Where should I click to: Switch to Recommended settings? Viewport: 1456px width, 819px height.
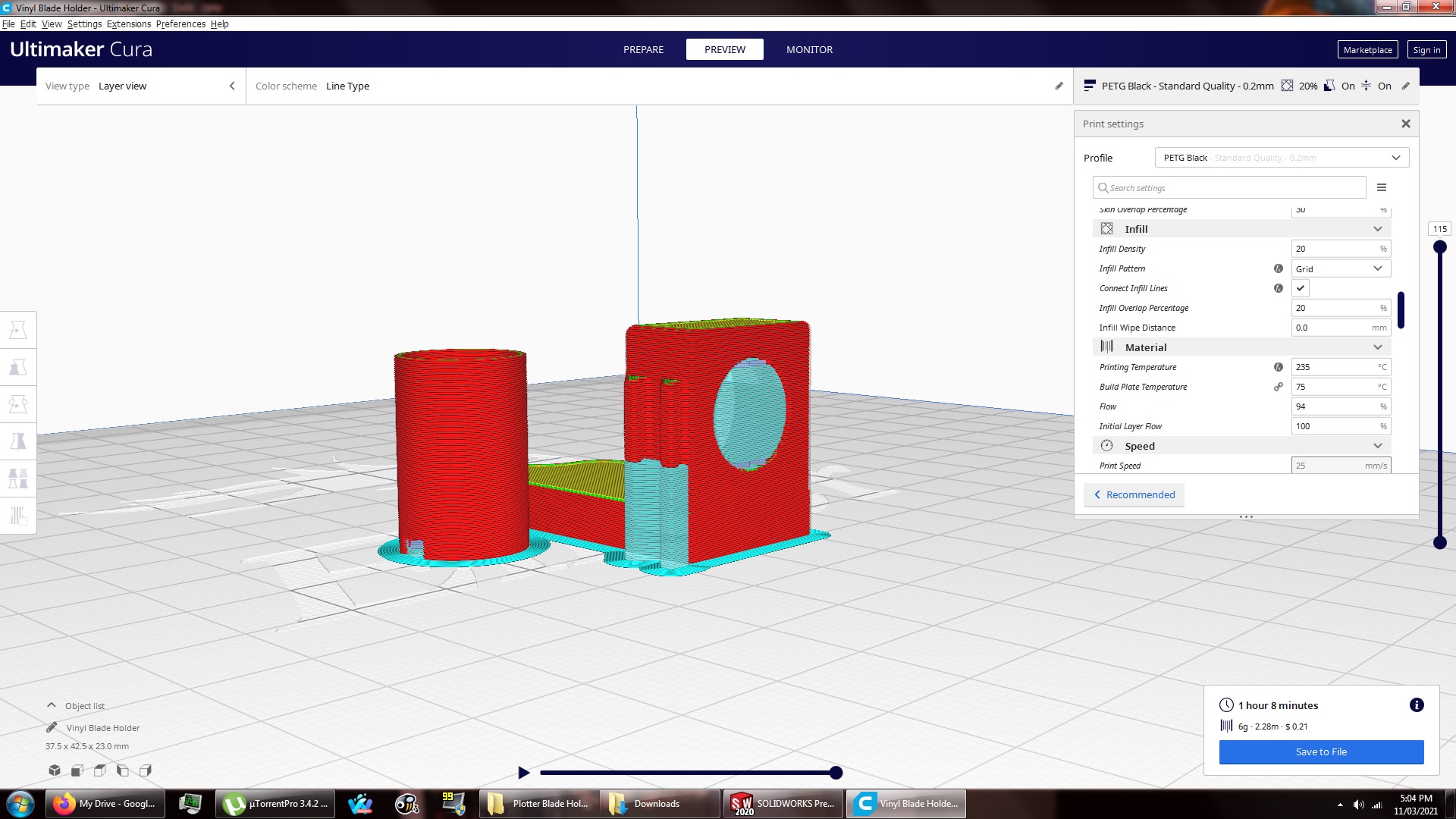[x=1134, y=494]
